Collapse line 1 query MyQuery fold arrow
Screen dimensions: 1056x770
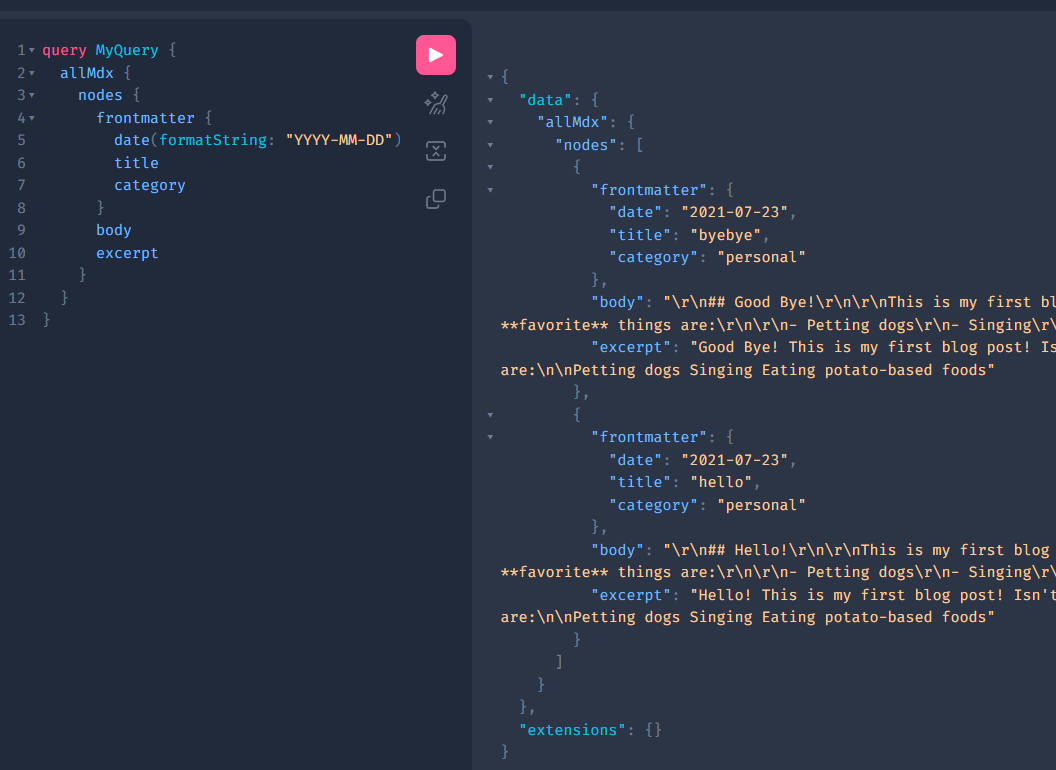click(x=32, y=51)
